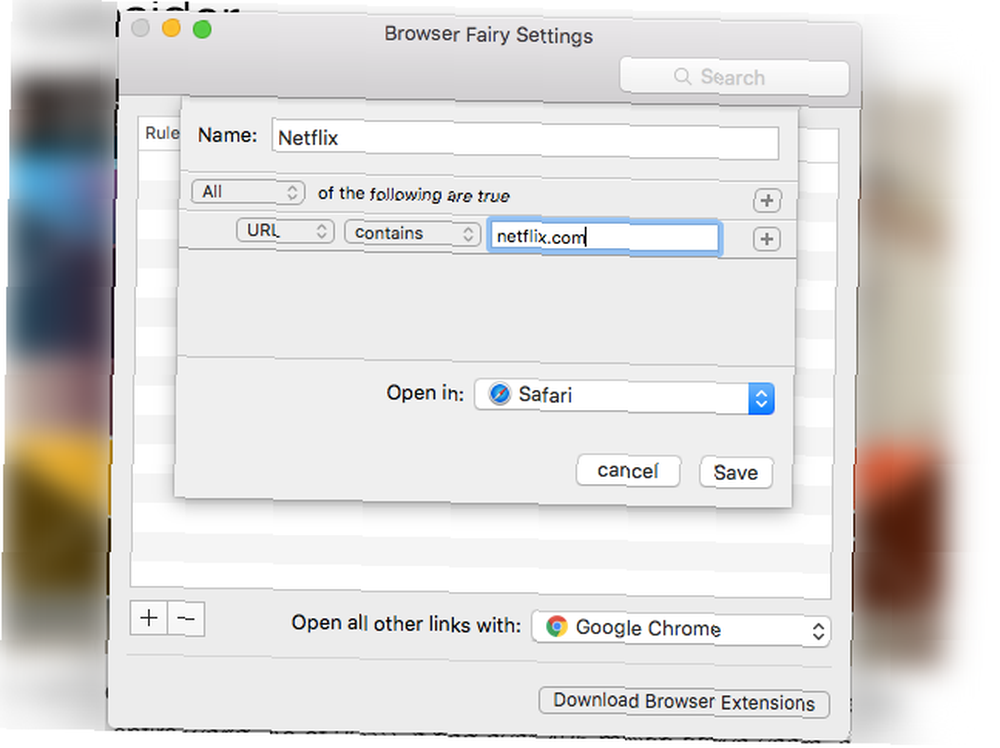Add a condition group using the top plus button
The height and width of the screenshot is (748, 1000).
(767, 201)
